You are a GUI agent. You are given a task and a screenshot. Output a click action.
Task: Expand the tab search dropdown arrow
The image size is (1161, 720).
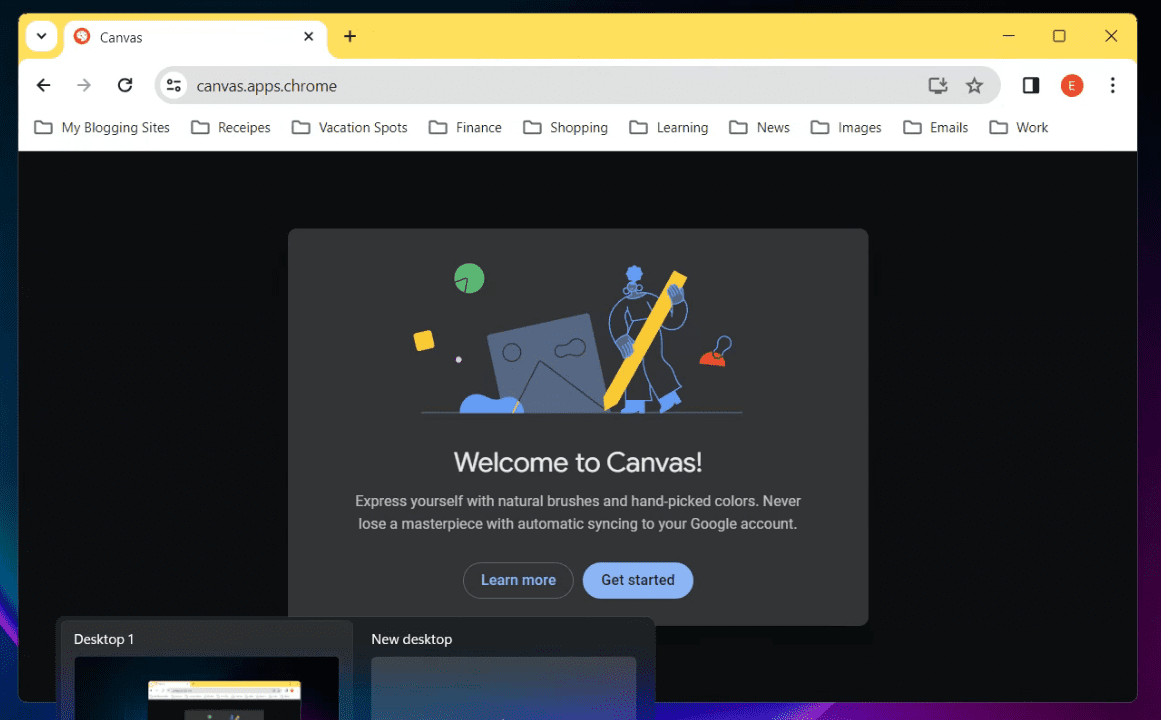(41, 36)
